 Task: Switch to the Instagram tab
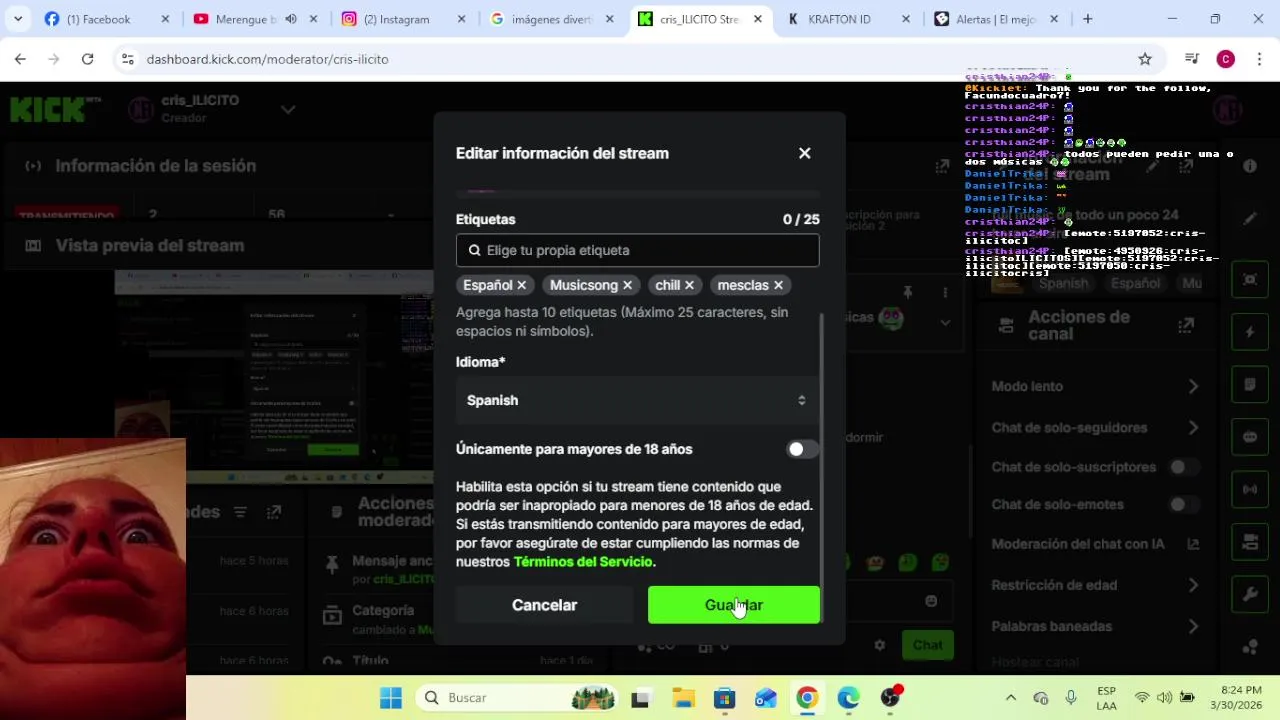tap(403, 19)
